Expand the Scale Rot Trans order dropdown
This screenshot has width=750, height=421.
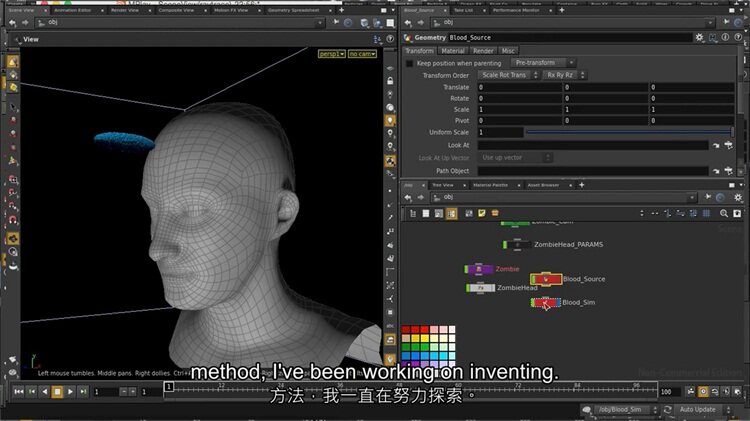point(506,75)
